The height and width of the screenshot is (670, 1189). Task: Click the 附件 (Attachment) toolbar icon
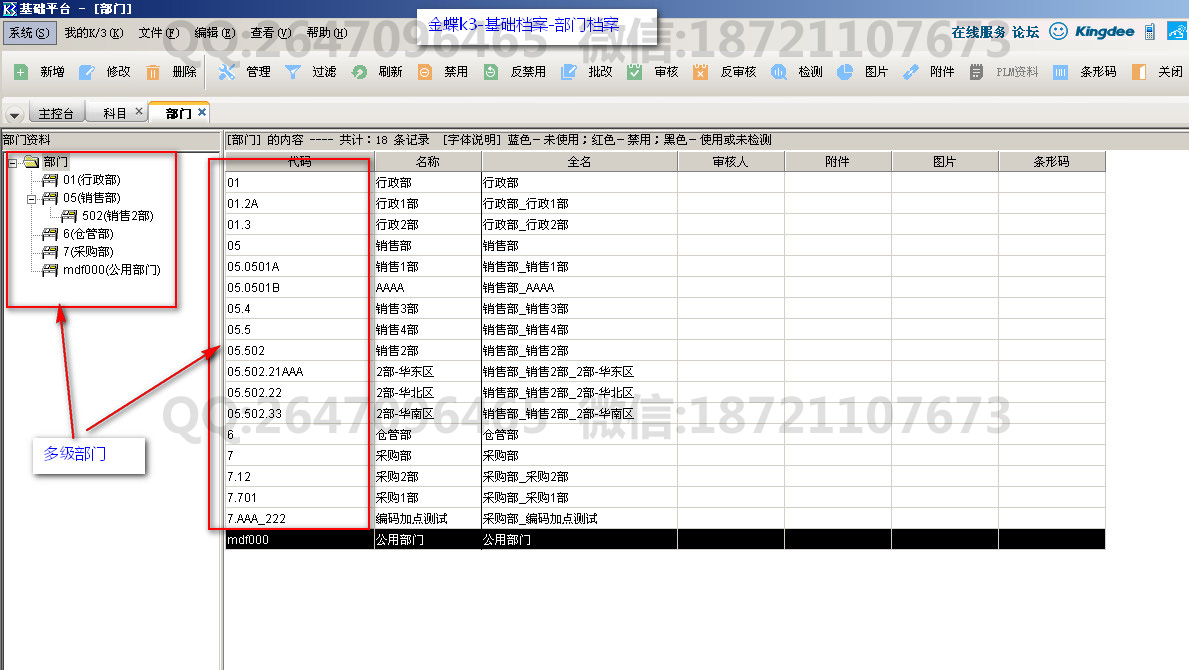pyautogui.click(x=910, y=72)
